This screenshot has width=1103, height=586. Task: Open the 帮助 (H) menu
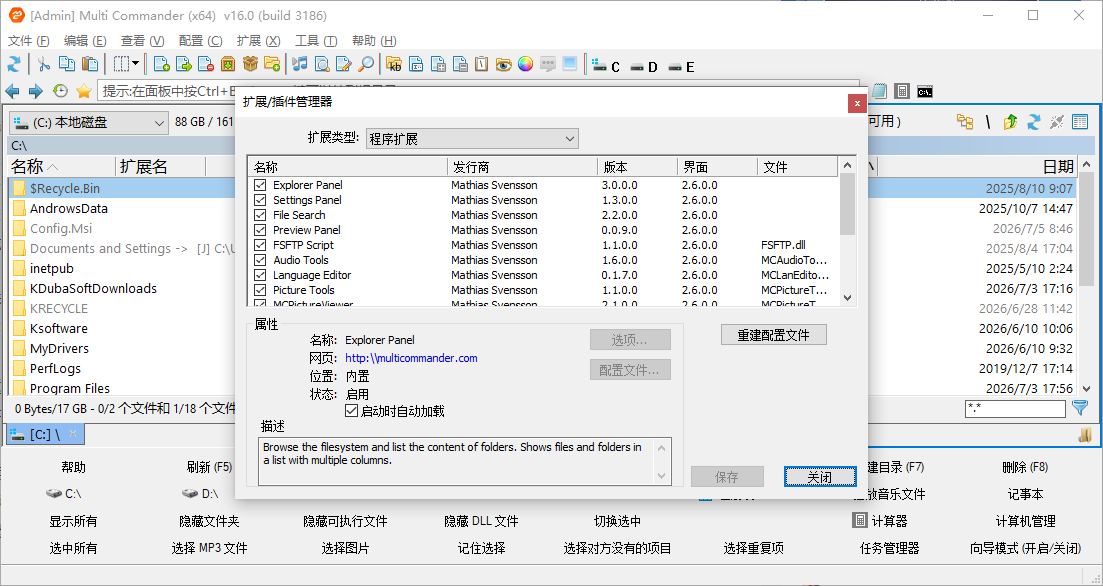(374, 41)
